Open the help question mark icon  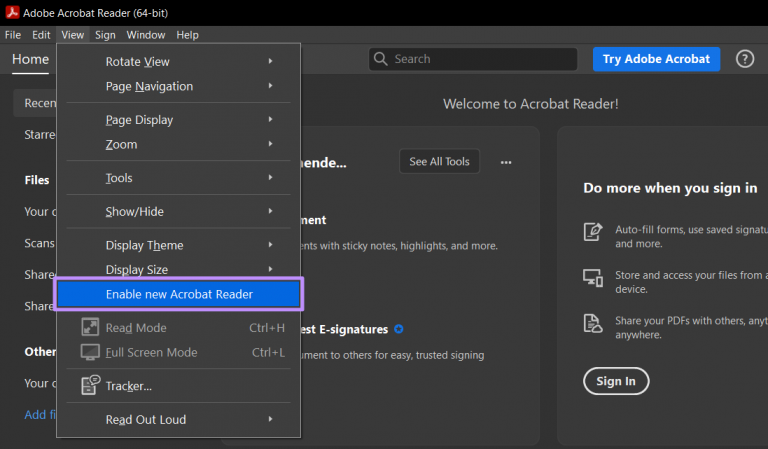pyautogui.click(x=744, y=59)
